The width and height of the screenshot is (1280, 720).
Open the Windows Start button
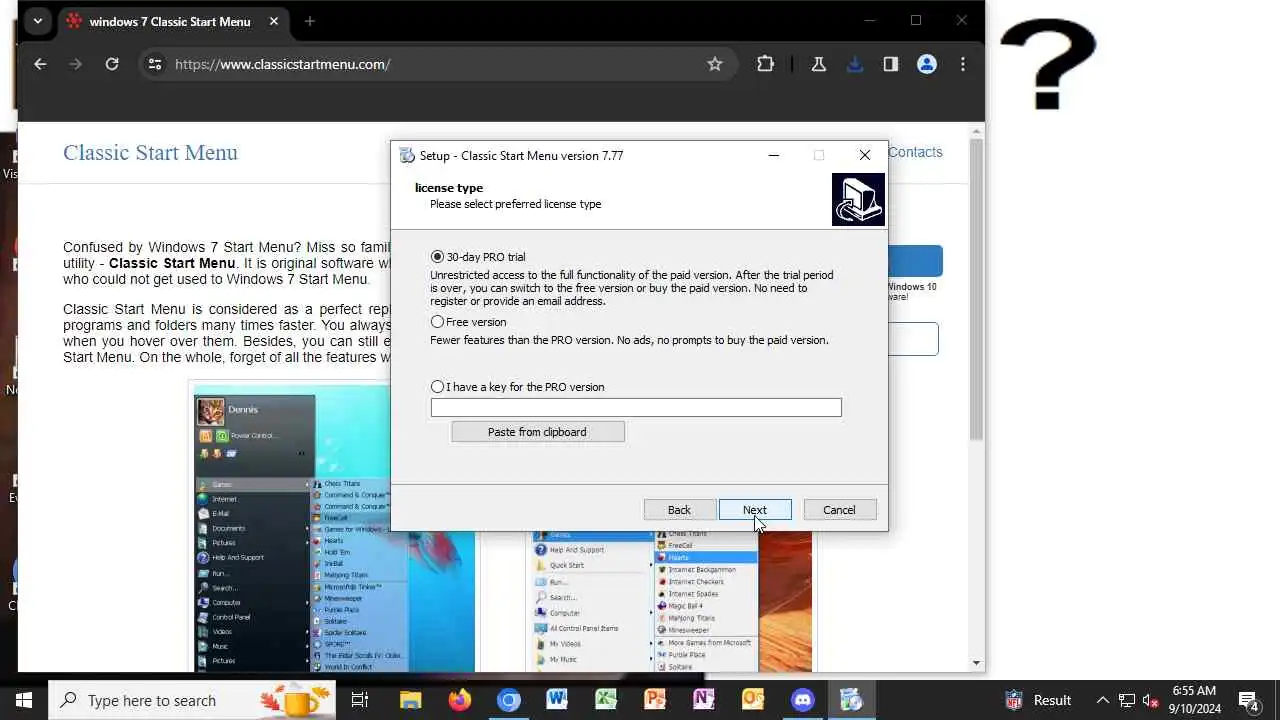coord(24,700)
